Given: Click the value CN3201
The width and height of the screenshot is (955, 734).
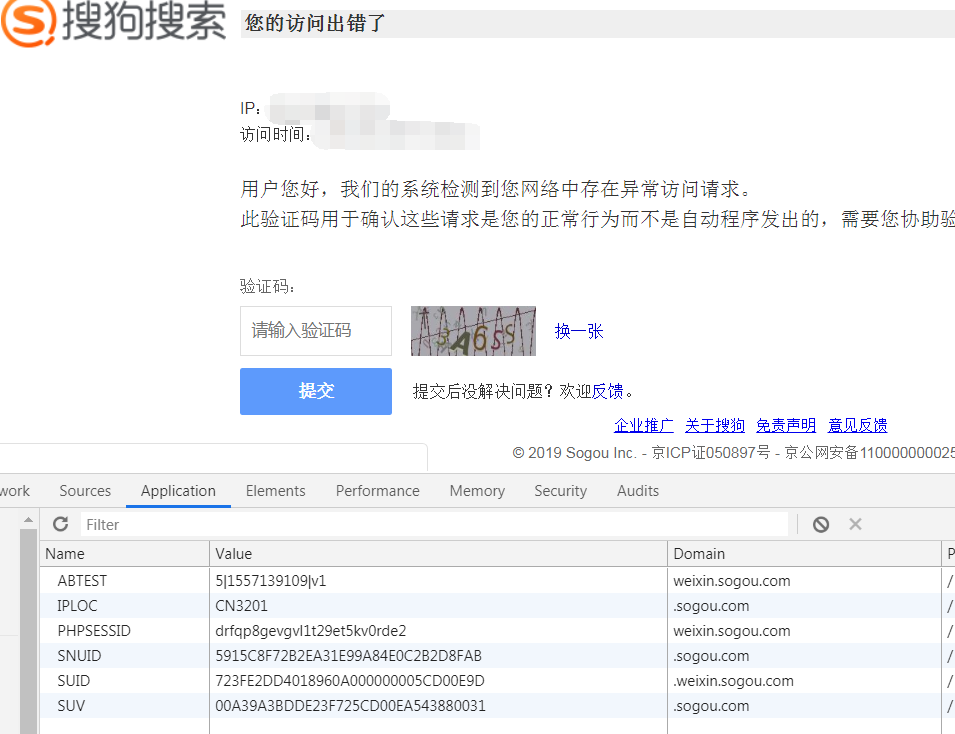Looking at the screenshot, I should (241, 606).
